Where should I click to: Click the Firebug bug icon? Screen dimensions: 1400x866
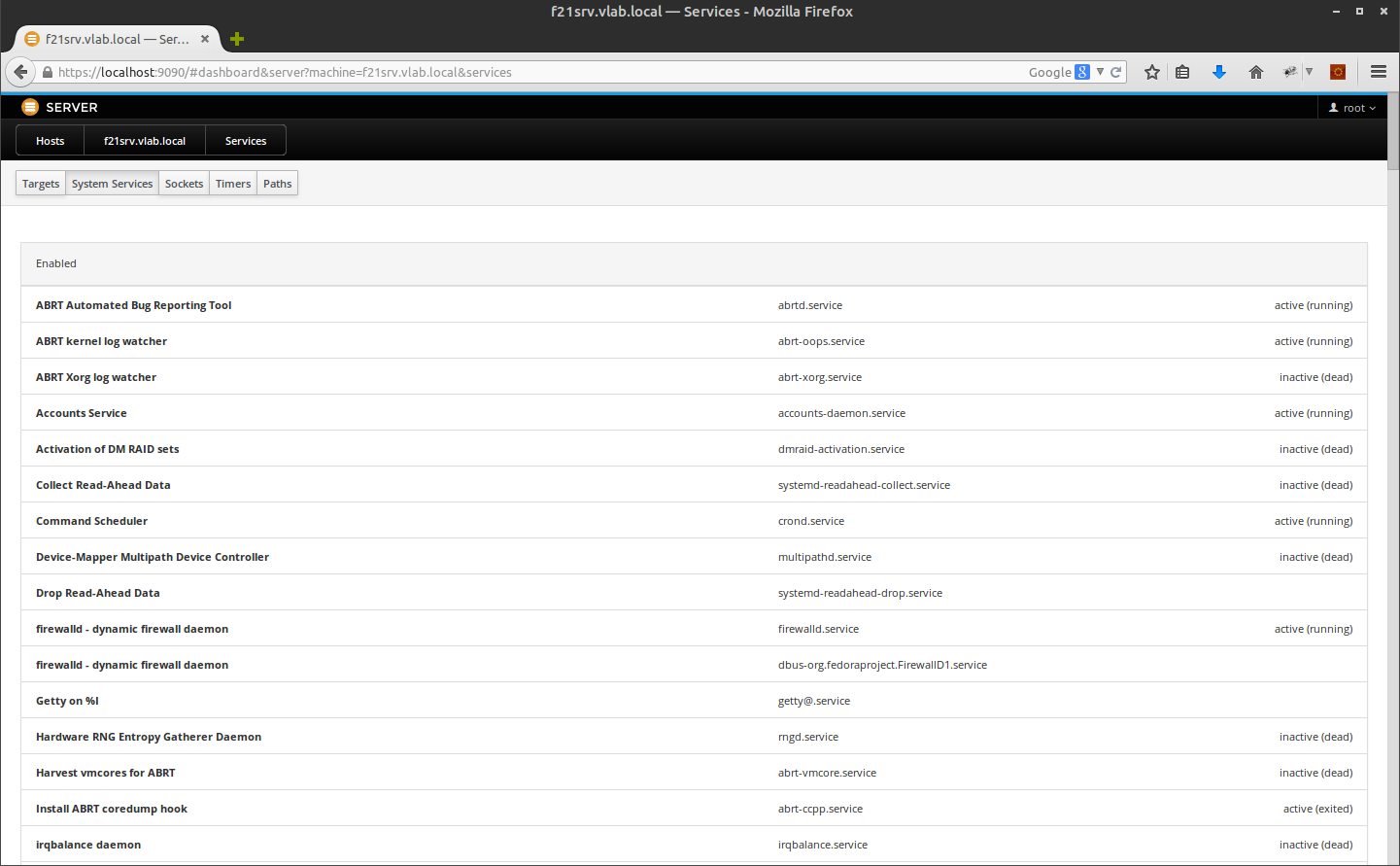pyautogui.click(x=1290, y=72)
